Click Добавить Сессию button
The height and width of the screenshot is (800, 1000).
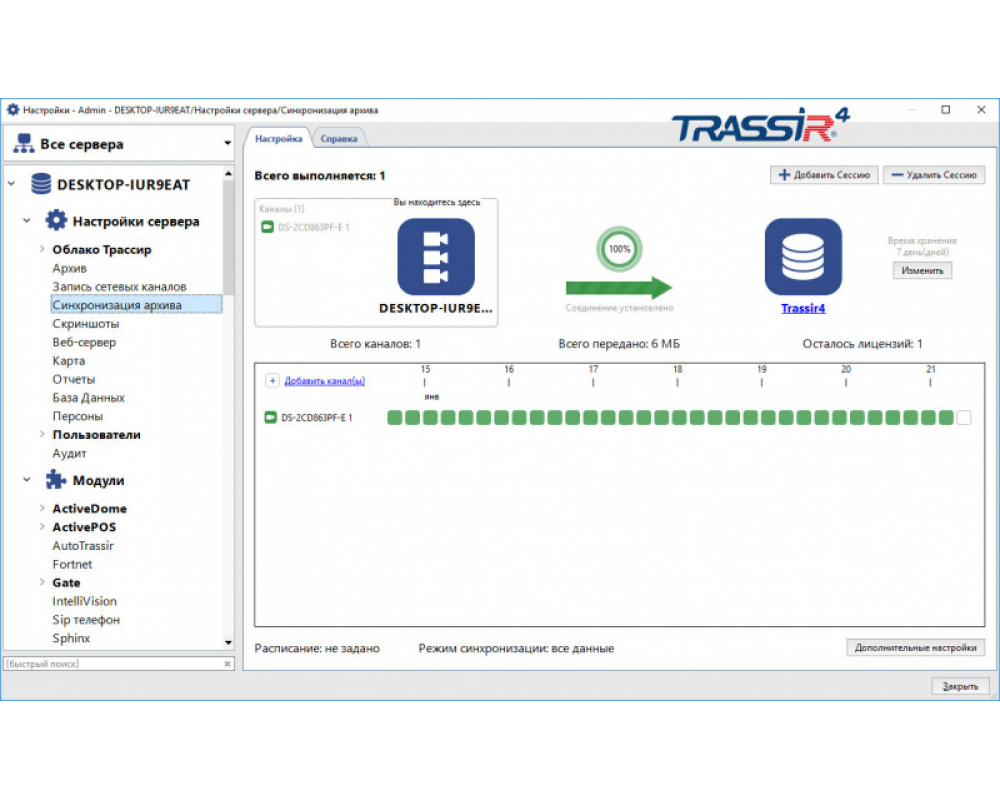click(x=824, y=175)
